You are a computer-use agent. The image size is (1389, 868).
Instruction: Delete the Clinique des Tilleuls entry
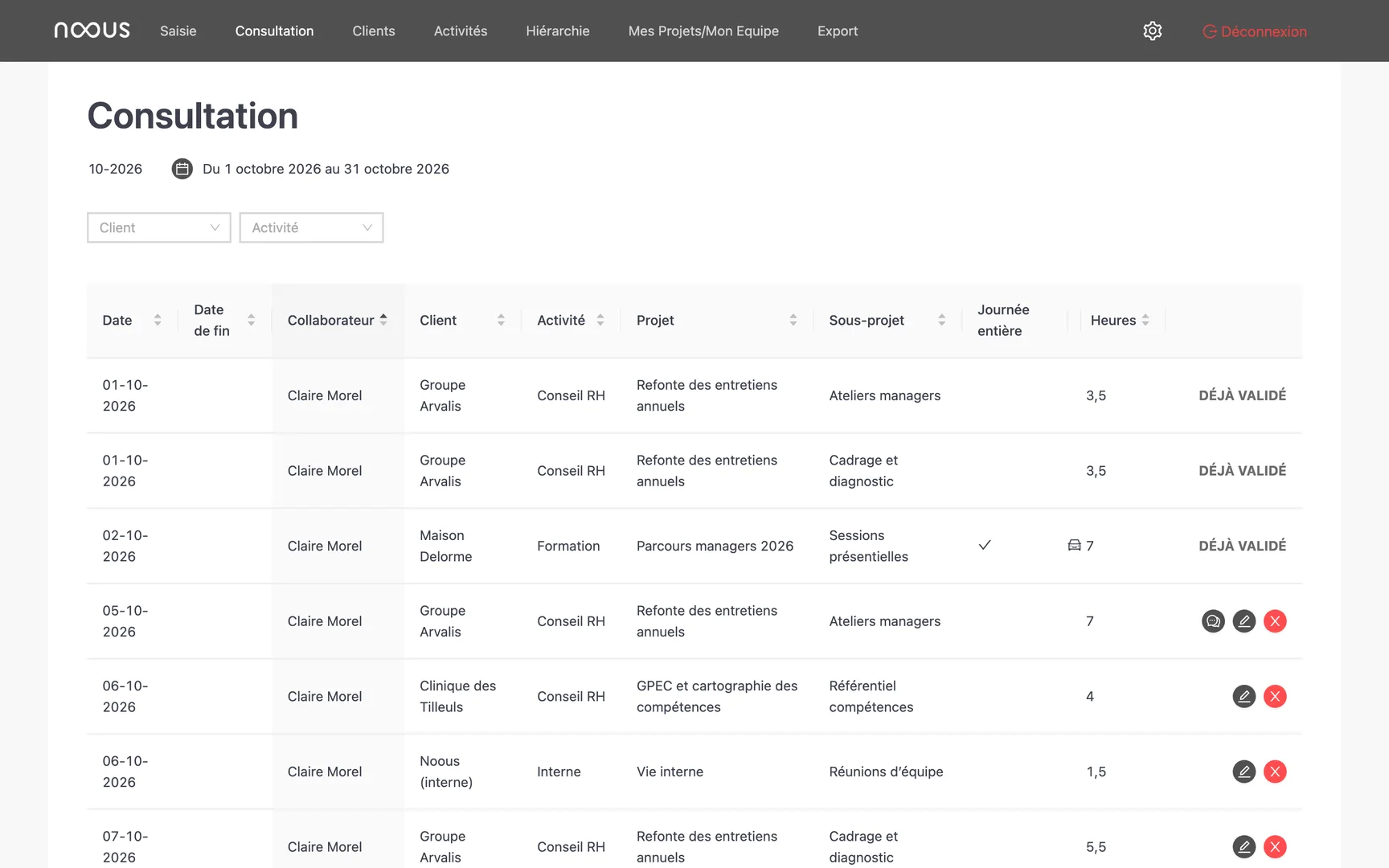click(1275, 696)
